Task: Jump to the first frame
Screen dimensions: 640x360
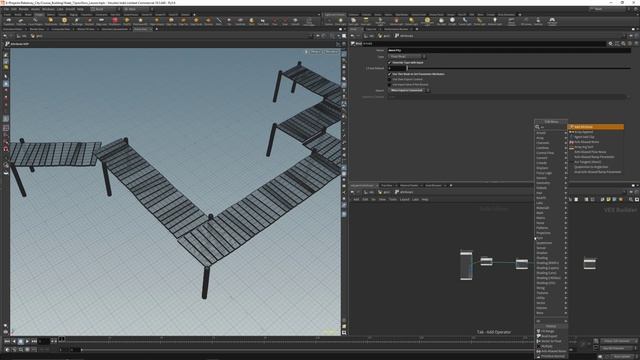Action: [7, 341]
